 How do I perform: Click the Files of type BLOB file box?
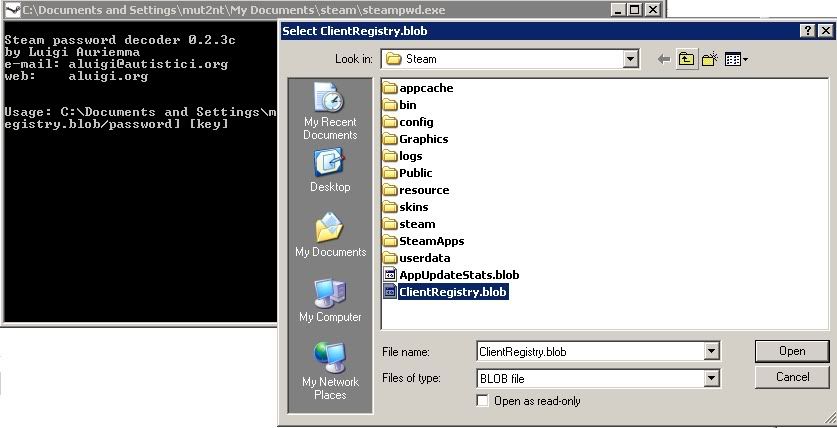coord(590,379)
